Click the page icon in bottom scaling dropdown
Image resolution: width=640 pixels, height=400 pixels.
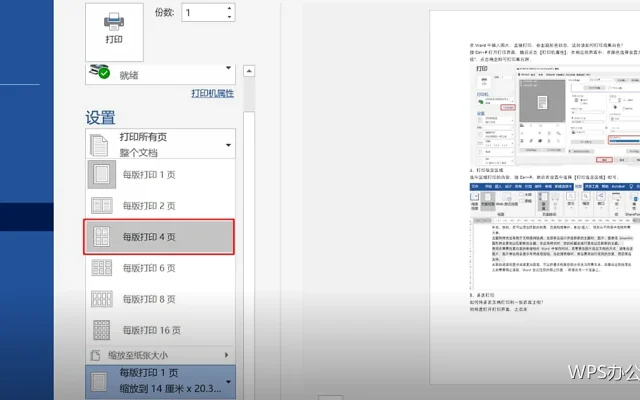98,382
